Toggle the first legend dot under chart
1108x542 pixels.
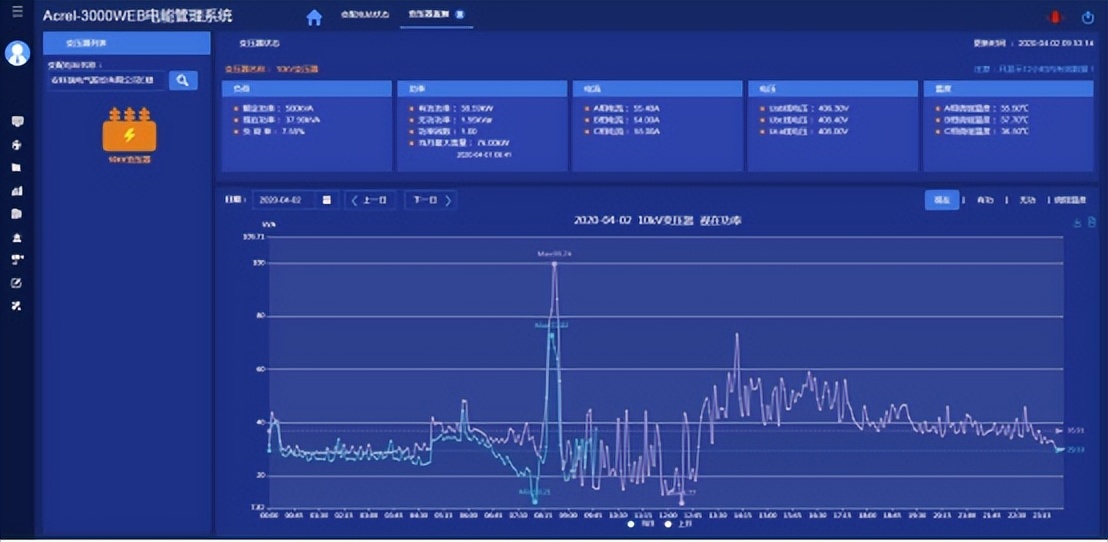coord(631,523)
